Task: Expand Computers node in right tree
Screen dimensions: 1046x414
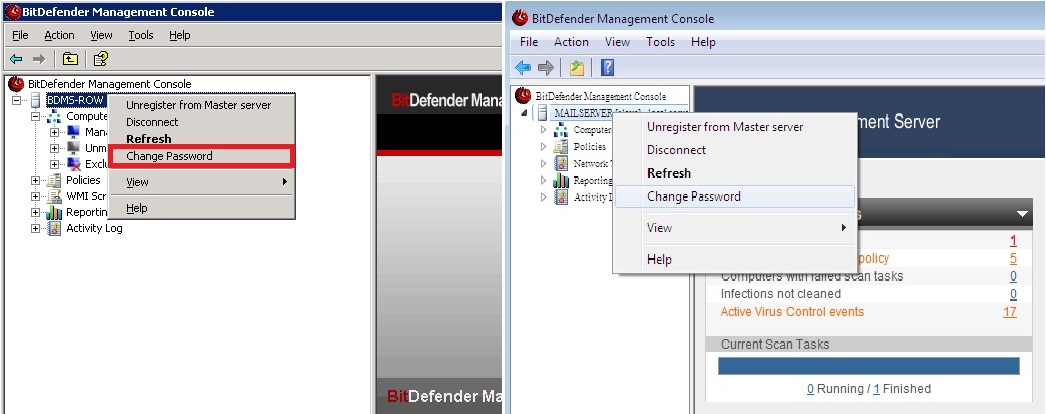Action: 542,130
